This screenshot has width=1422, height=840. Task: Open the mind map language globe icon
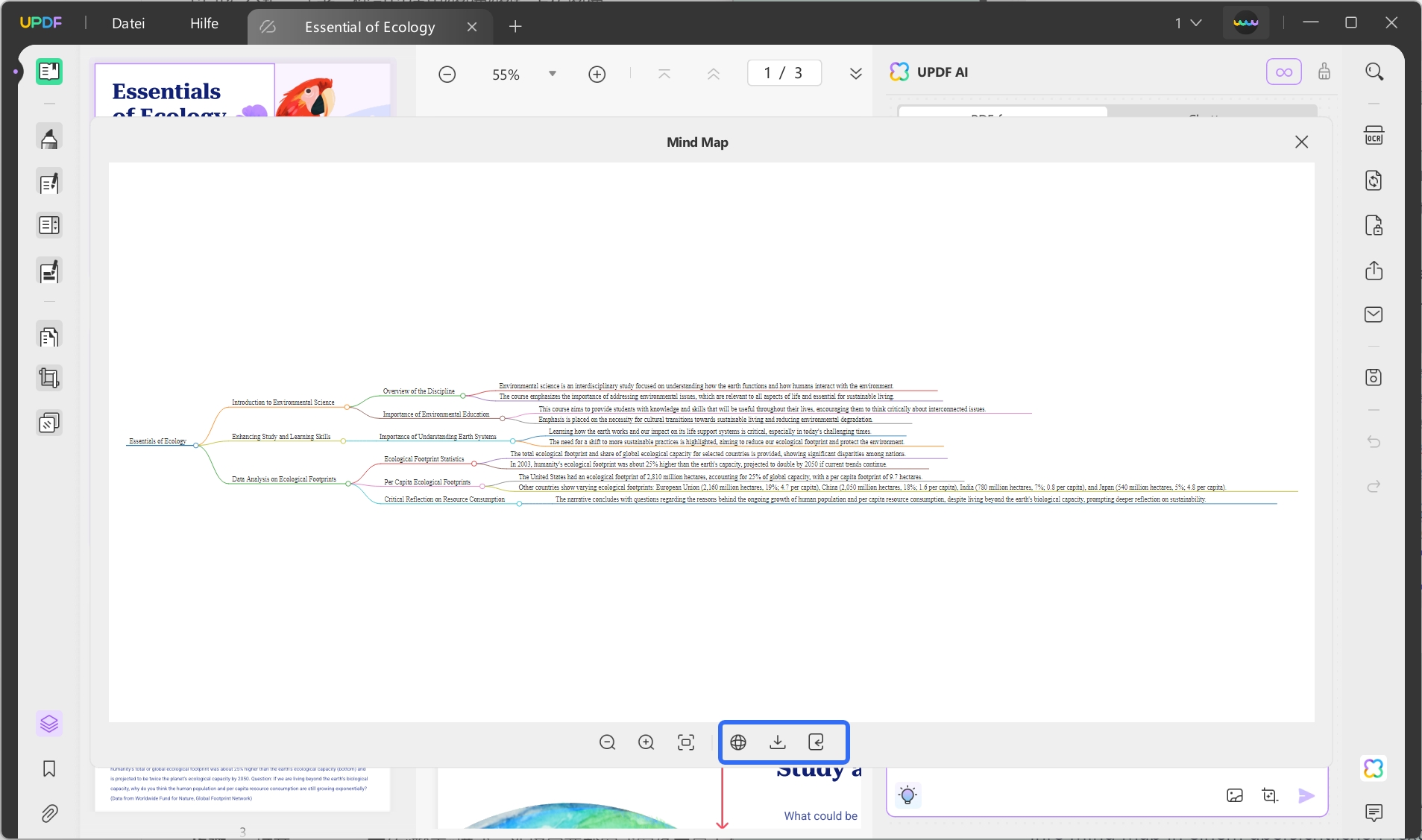click(738, 742)
